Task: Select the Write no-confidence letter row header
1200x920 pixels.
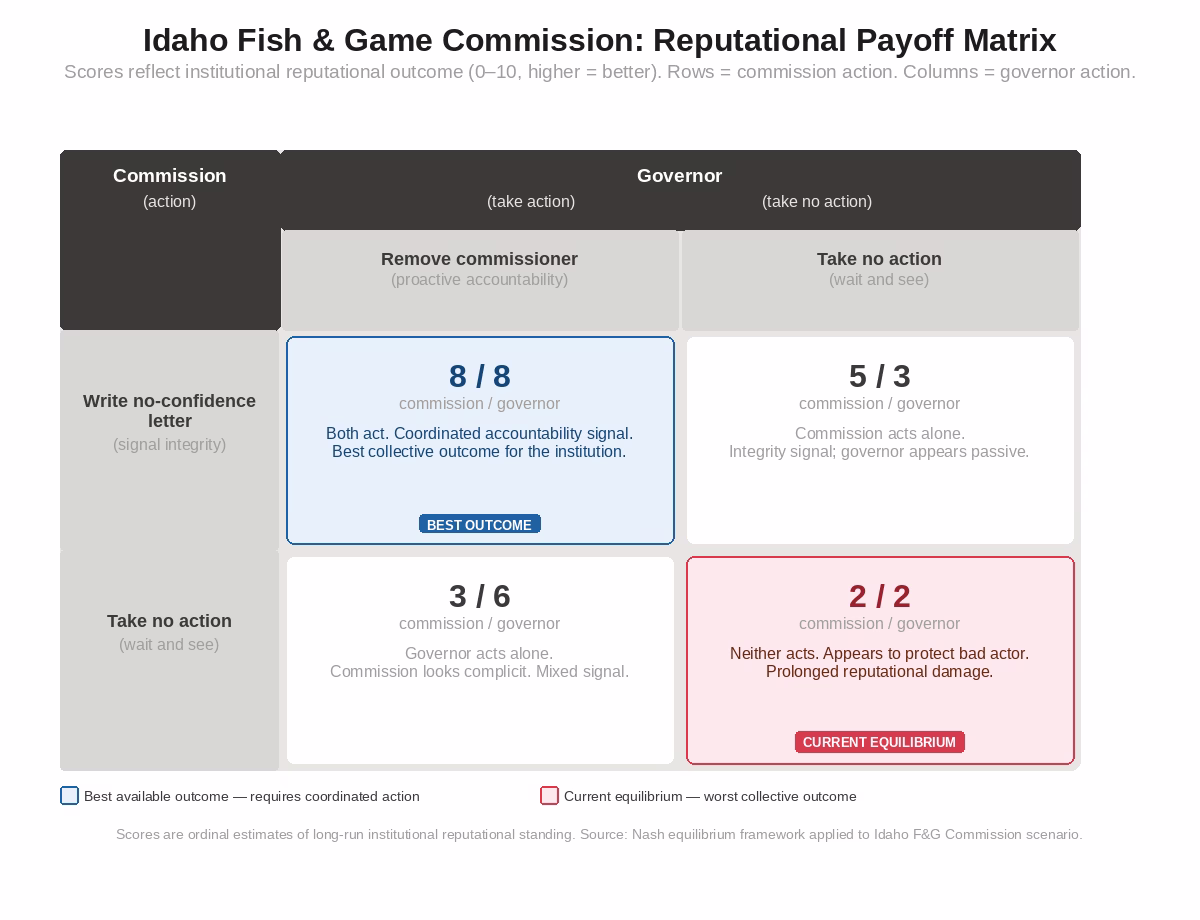Action: point(169,411)
